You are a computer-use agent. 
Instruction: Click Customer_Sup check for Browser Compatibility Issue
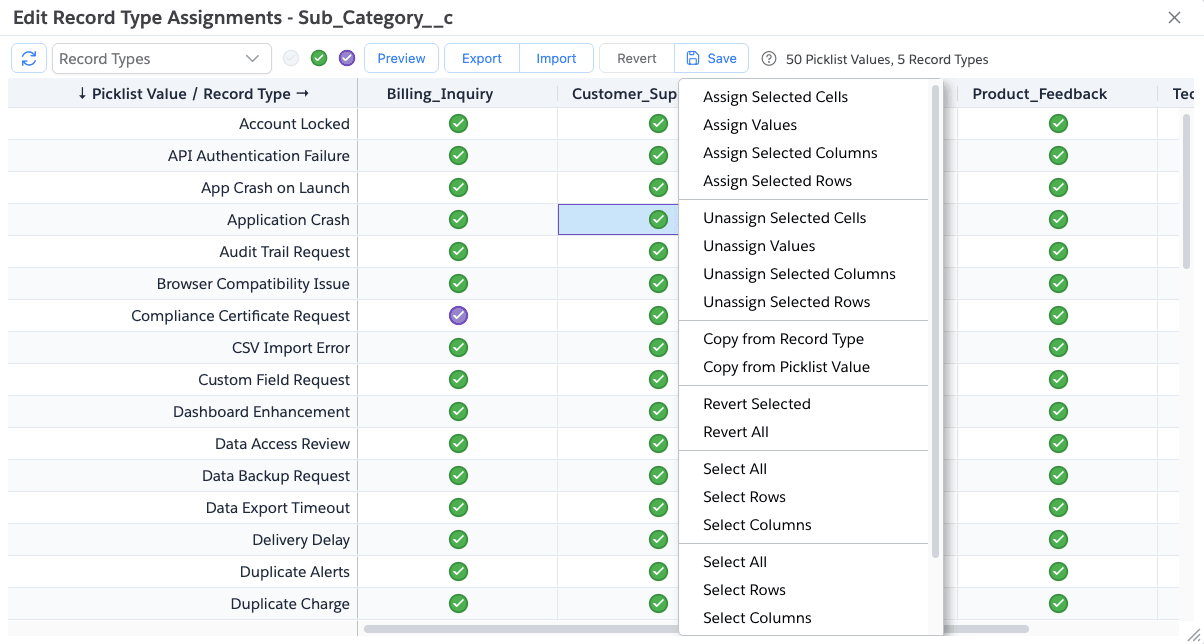658,284
